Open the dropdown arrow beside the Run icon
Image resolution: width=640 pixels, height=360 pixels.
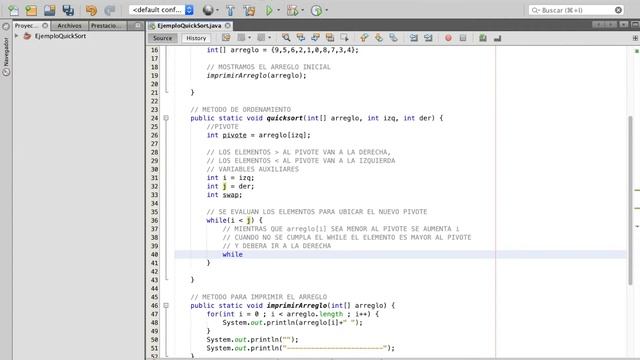(x=279, y=10)
